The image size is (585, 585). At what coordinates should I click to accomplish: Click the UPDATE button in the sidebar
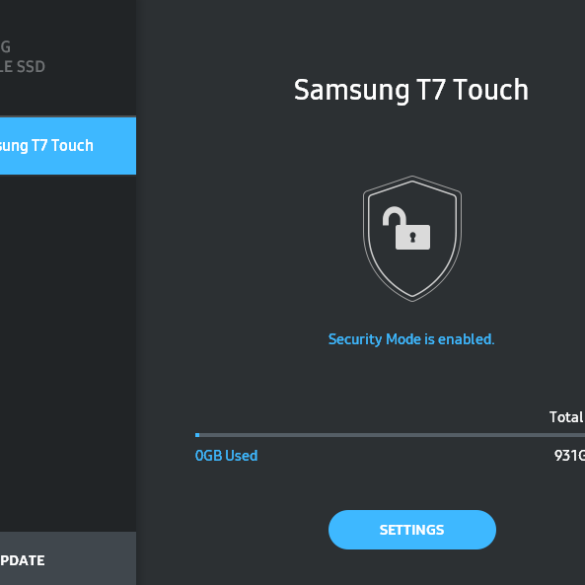click(68, 559)
